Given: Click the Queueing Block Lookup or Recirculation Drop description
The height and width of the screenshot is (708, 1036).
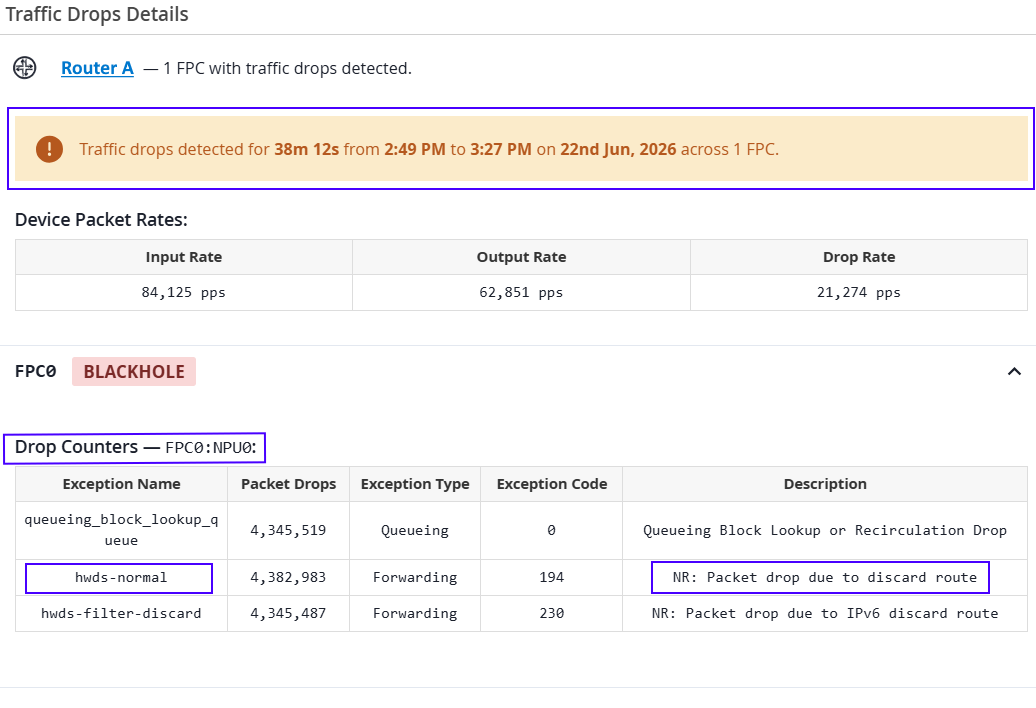Looking at the screenshot, I should 825,530.
